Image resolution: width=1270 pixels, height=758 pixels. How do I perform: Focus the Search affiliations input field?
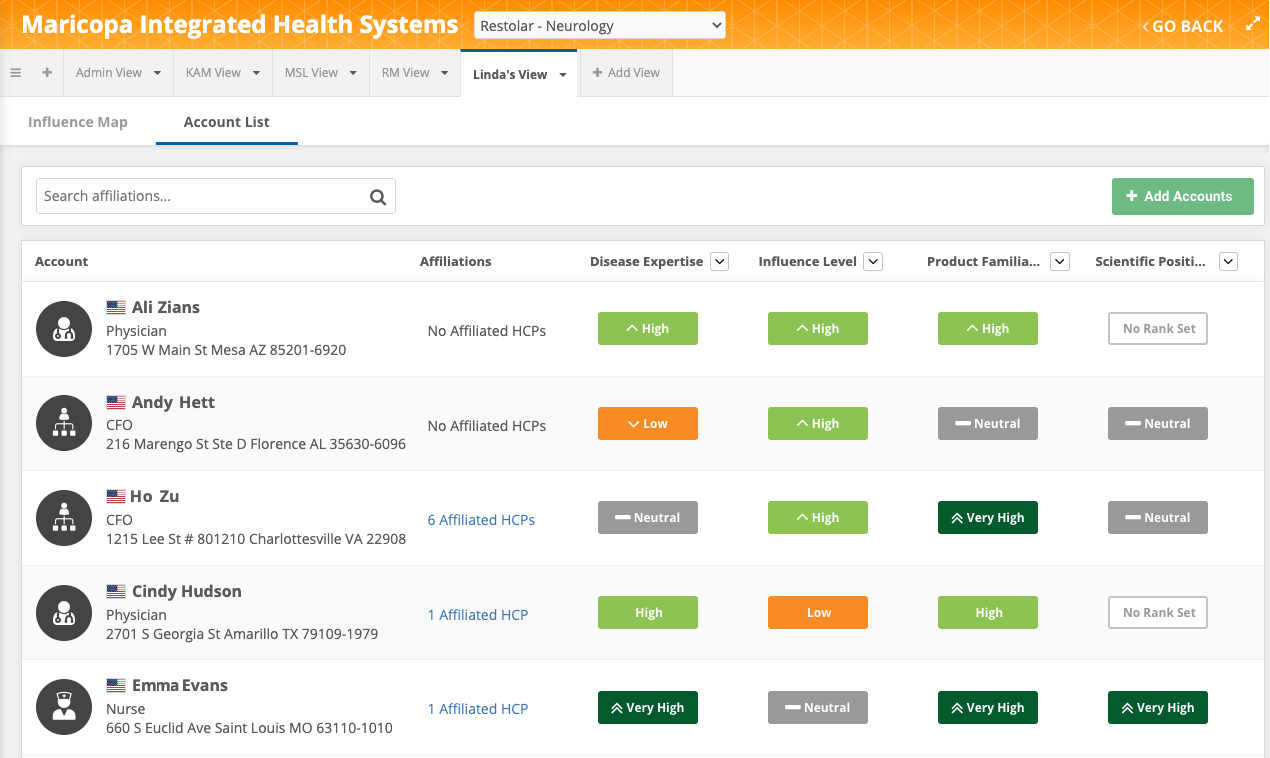200,197
